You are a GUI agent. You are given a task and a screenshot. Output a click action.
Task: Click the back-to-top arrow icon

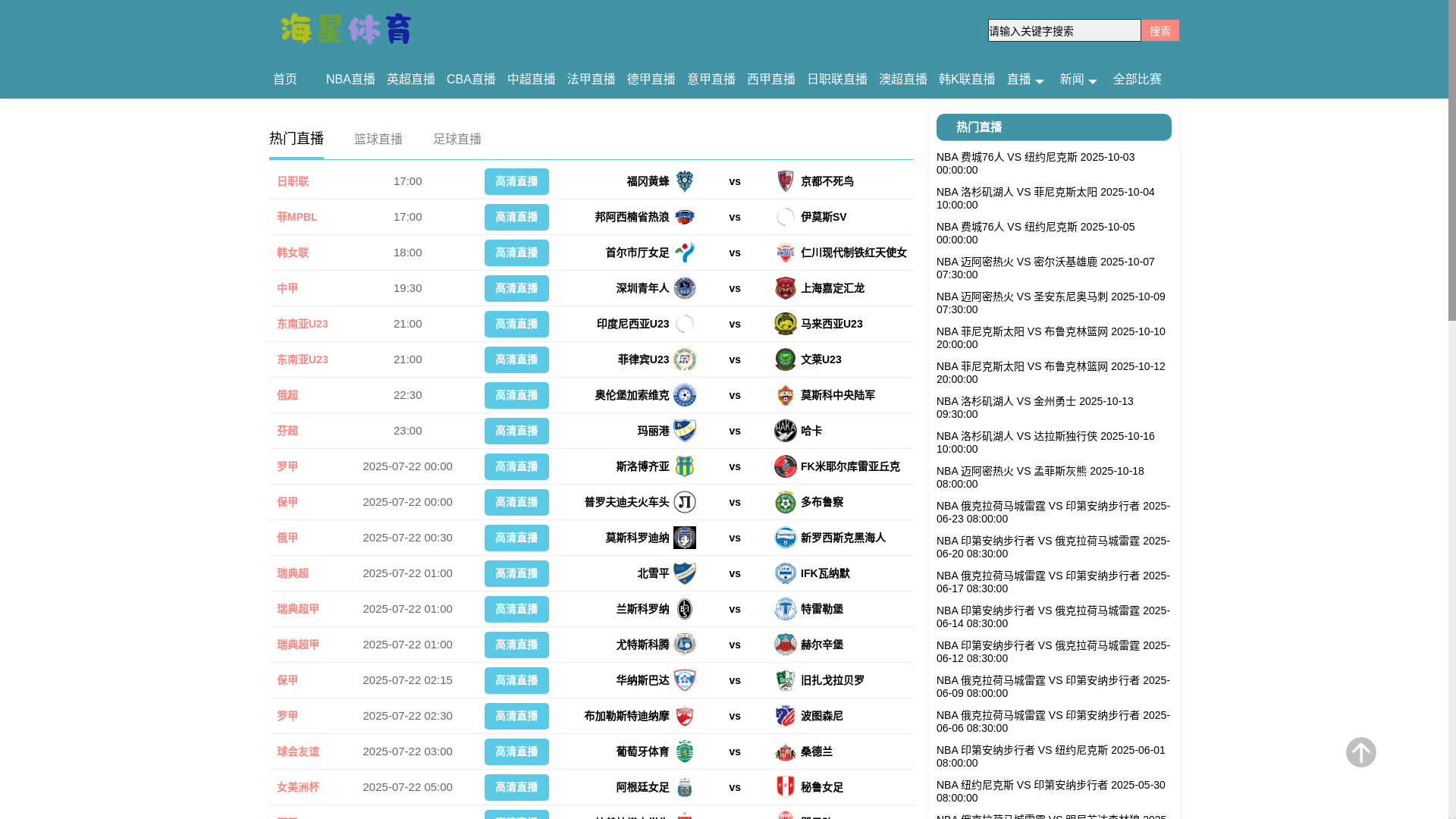1361,752
